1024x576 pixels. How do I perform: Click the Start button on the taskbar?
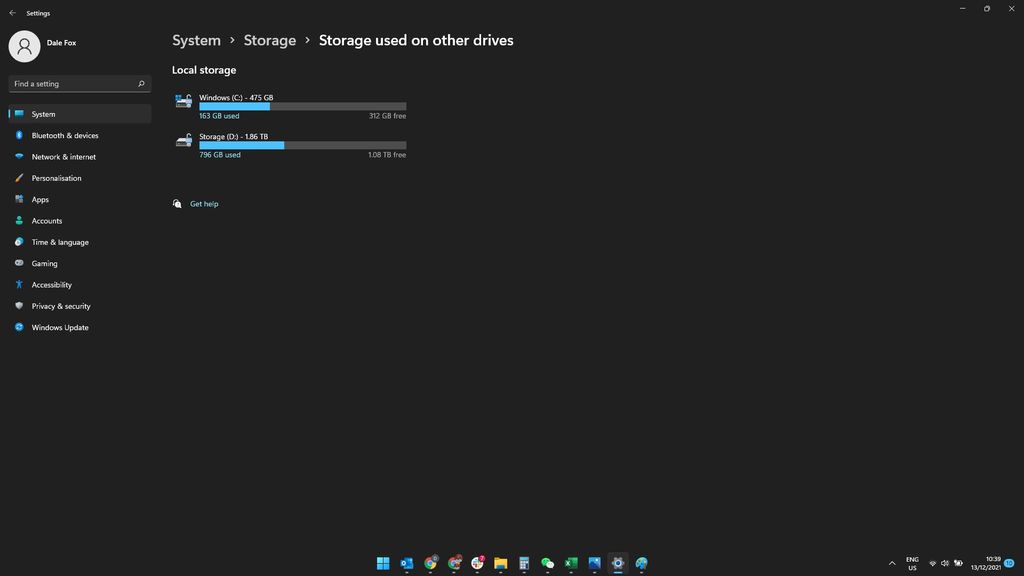click(383, 563)
